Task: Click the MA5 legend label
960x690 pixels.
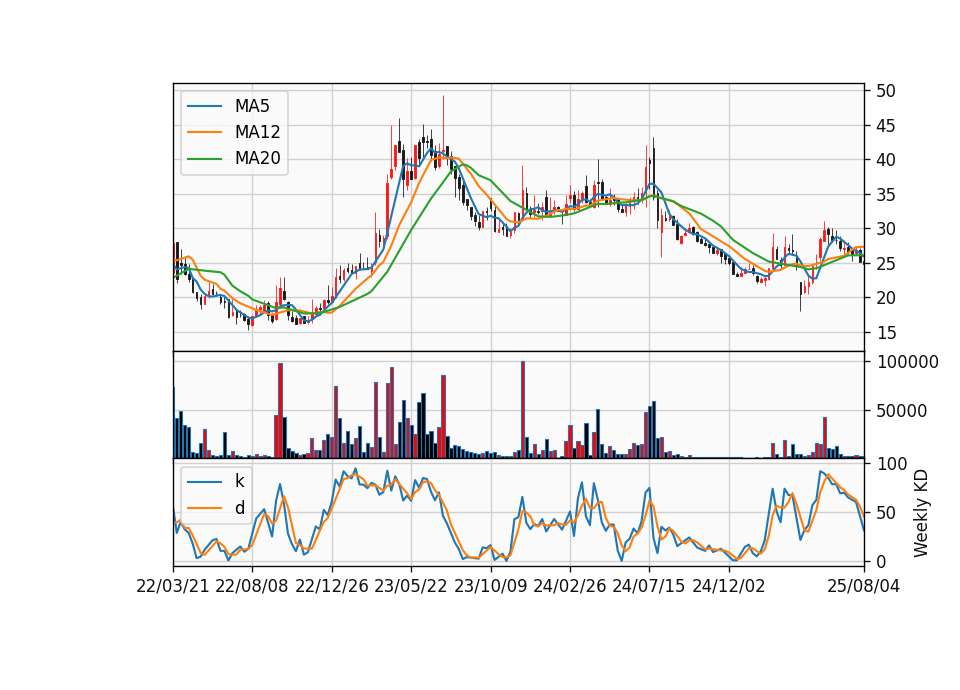Action: [252, 106]
